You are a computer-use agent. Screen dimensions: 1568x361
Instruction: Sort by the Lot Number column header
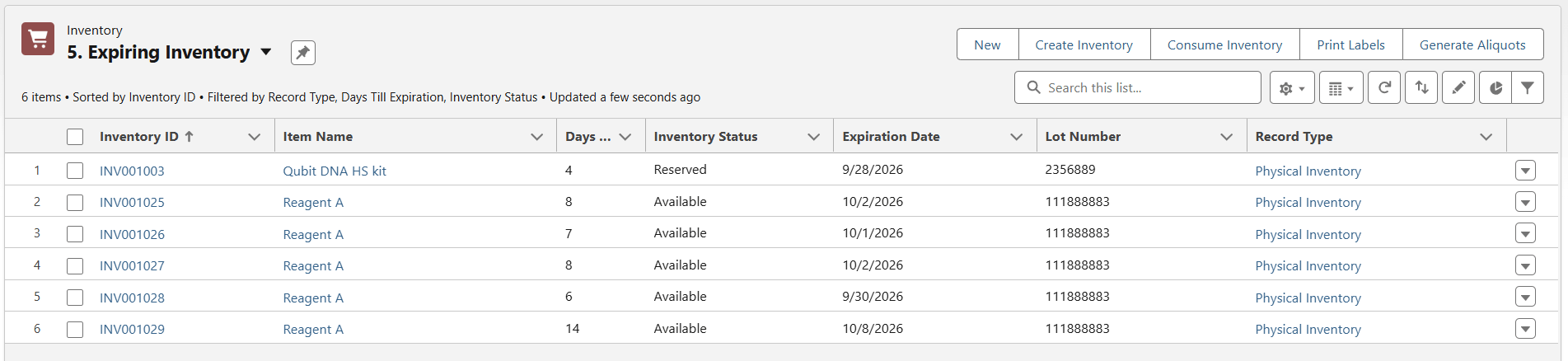point(1083,137)
